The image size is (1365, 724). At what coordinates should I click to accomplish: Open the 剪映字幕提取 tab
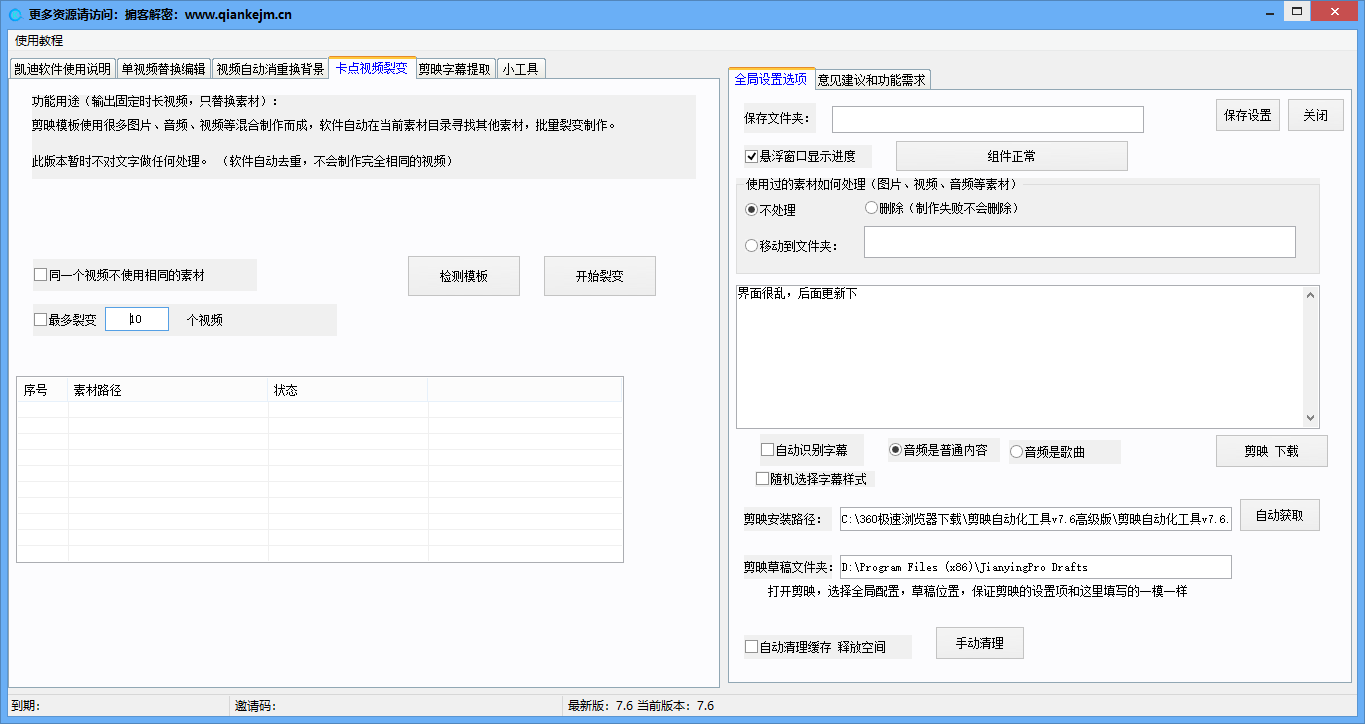pos(455,68)
